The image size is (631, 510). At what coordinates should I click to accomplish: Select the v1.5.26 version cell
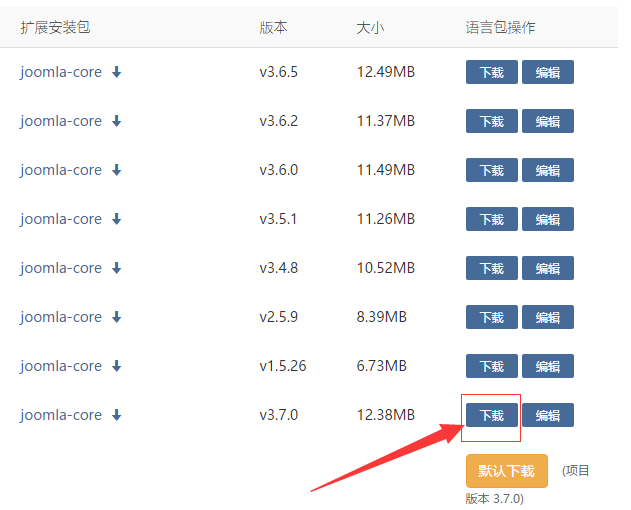283,366
